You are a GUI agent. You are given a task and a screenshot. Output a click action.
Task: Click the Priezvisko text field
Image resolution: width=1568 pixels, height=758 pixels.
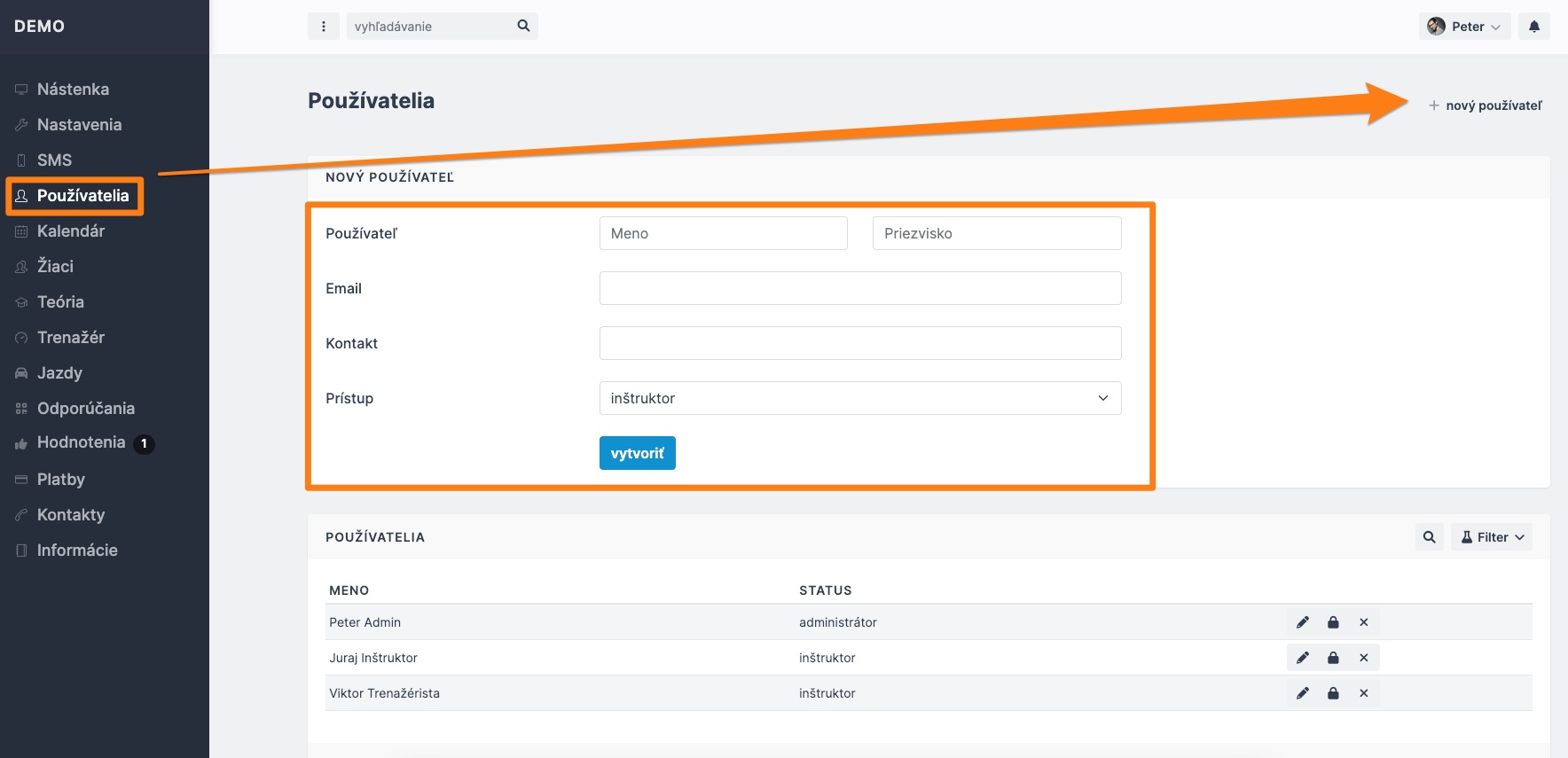click(x=996, y=233)
